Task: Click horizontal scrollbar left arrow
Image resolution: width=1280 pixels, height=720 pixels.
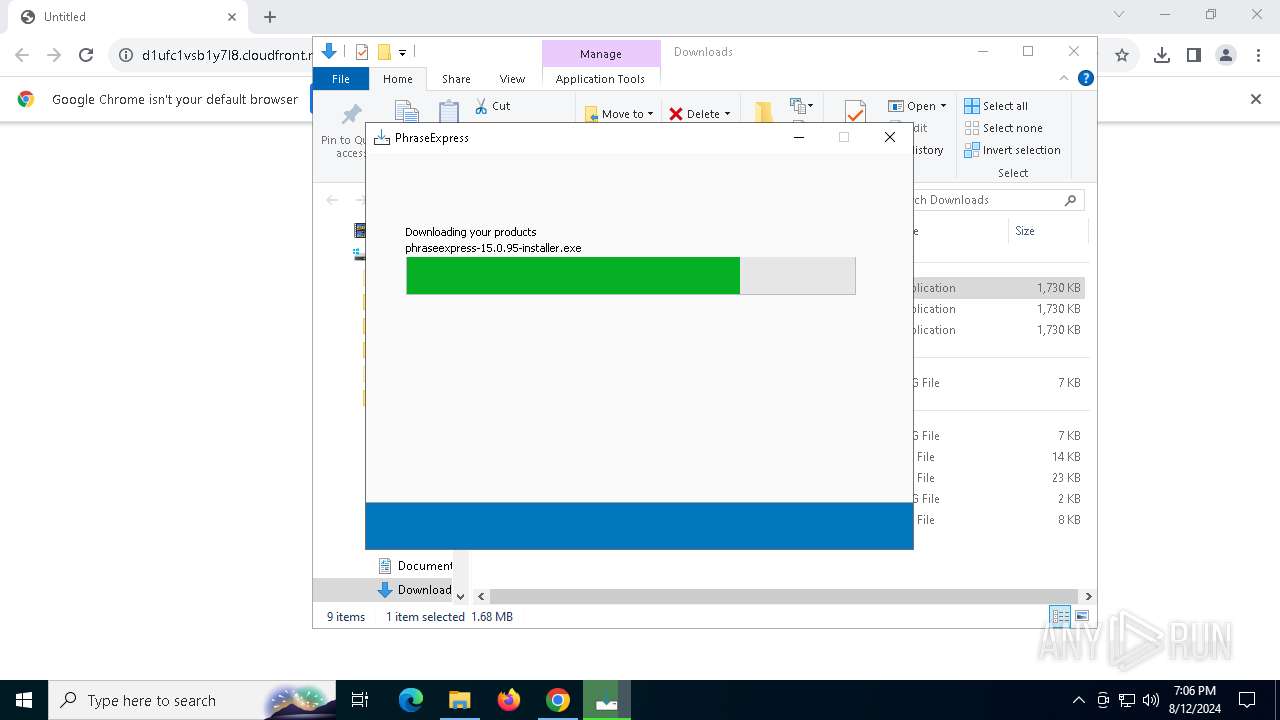Action: coord(481,596)
